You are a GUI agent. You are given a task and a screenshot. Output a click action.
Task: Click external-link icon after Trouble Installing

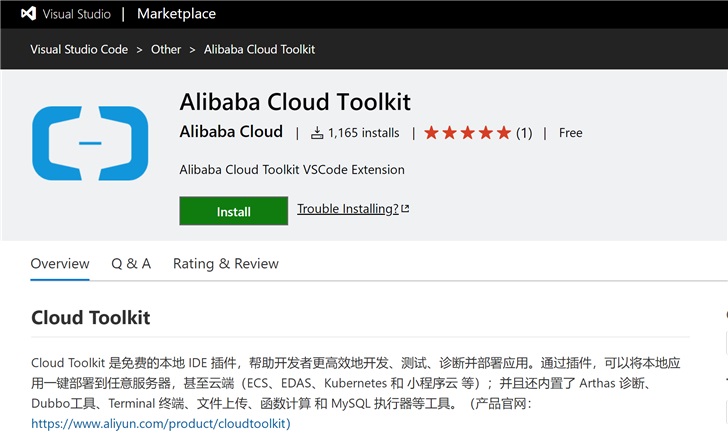point(405,209)
